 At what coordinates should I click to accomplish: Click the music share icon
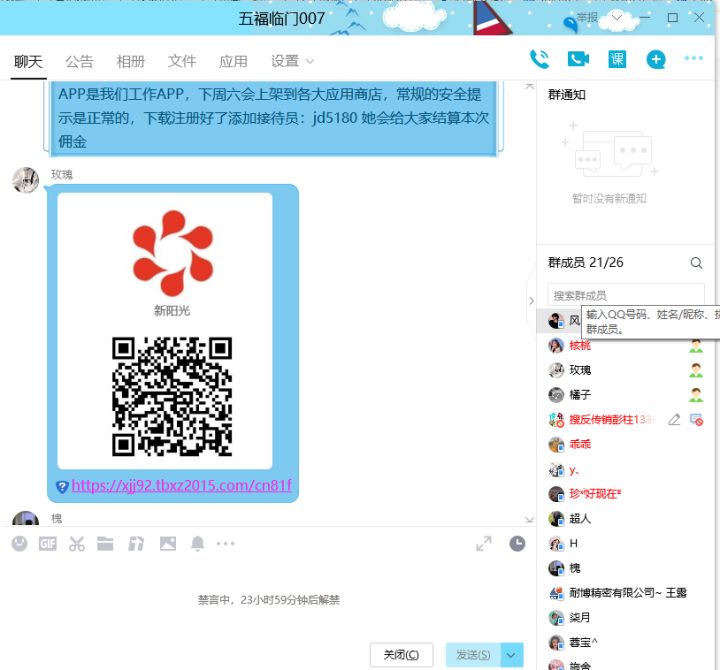pyautogui.click(x=136, y=544)
